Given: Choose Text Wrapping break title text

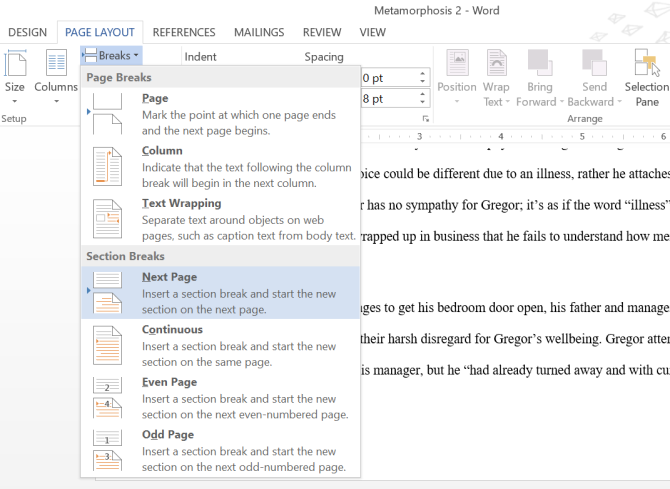Looking at the screenshot, I should coord(182,203).
